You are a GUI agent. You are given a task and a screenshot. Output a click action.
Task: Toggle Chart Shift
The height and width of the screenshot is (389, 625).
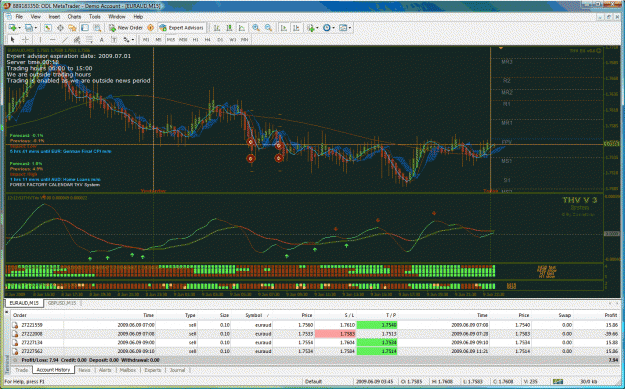(296, 28)
